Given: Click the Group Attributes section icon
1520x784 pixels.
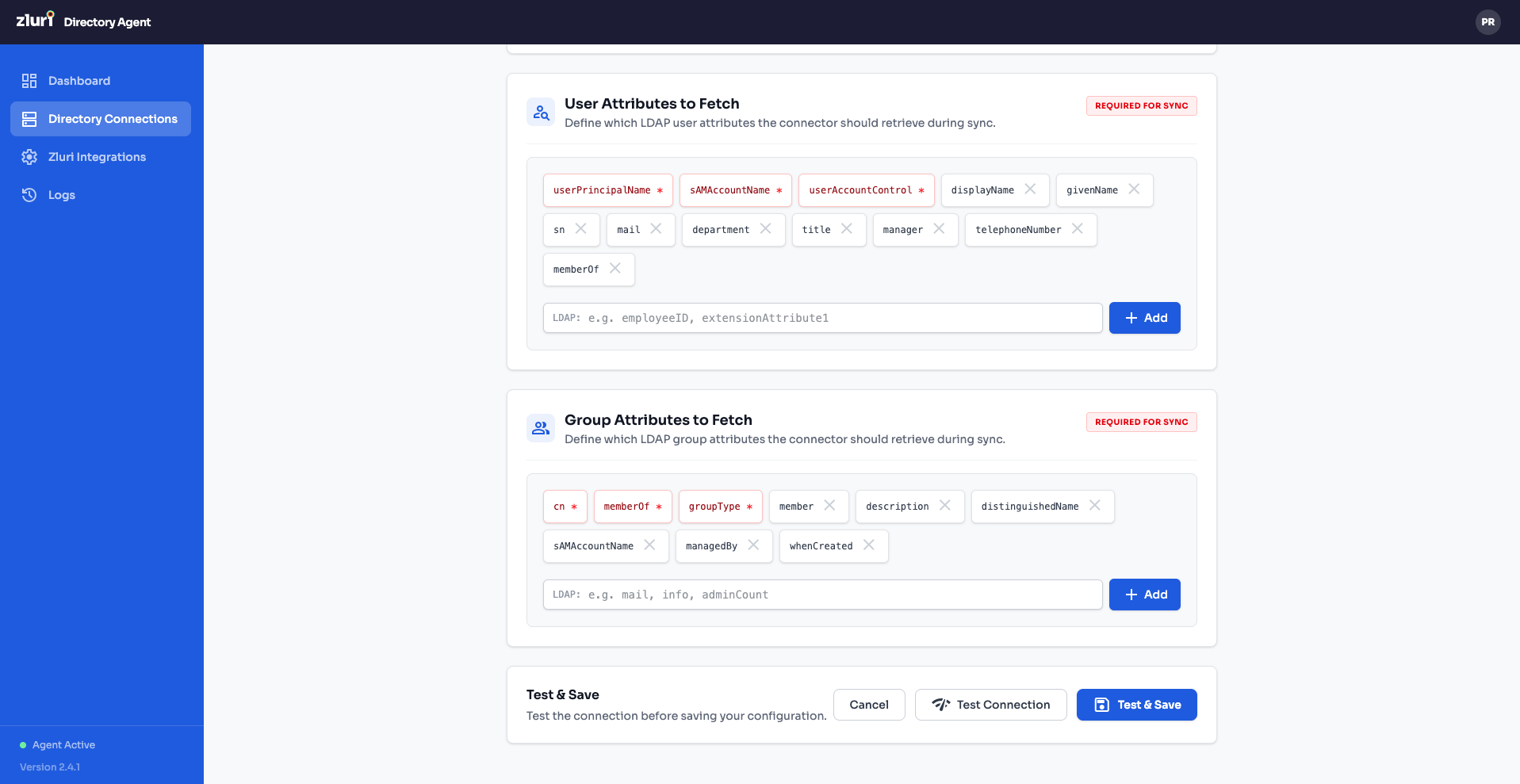Looking at the screenshot, I should point(540,427).
